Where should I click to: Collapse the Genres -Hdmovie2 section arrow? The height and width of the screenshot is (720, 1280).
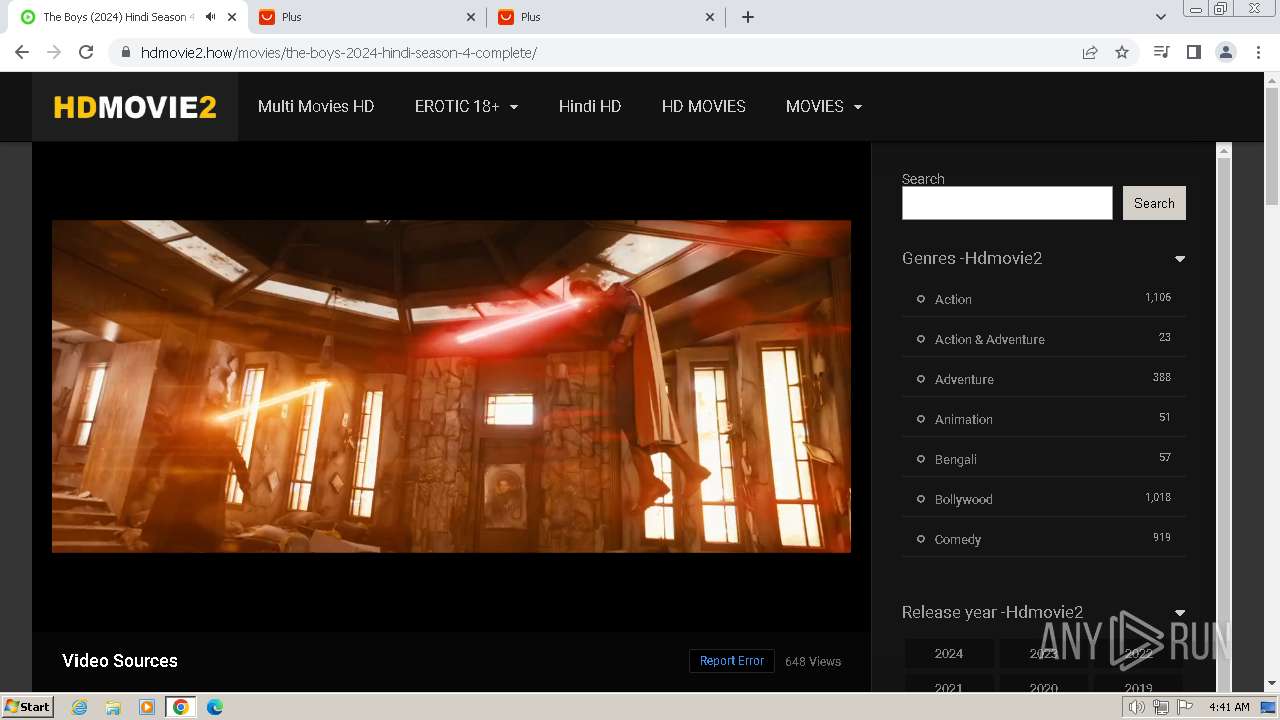(1180, 259)
